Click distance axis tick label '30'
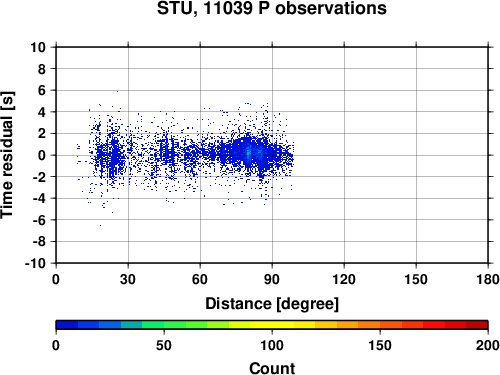The width and height of the screenshot is (500, 375). click(128, 279)
